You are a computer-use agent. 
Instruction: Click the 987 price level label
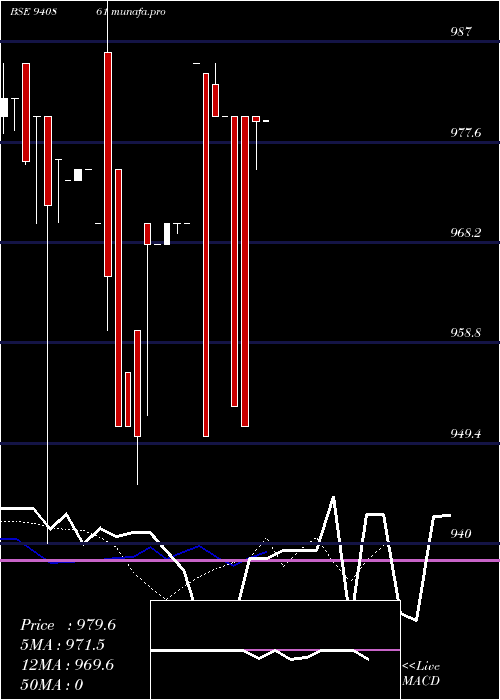point(462,32)
